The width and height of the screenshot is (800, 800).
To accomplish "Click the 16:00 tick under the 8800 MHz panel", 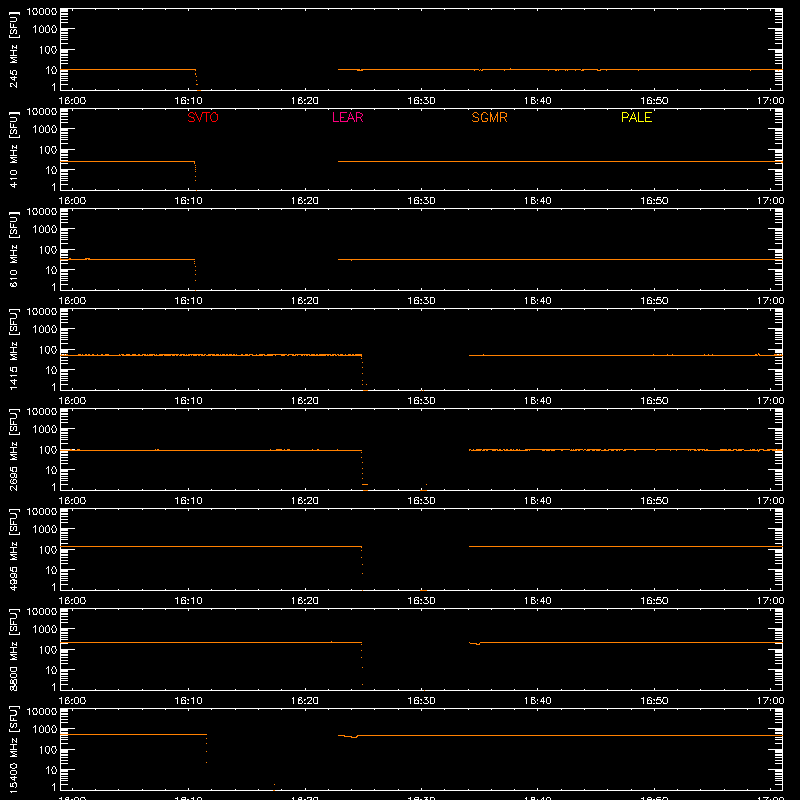I will pos(72,701).
